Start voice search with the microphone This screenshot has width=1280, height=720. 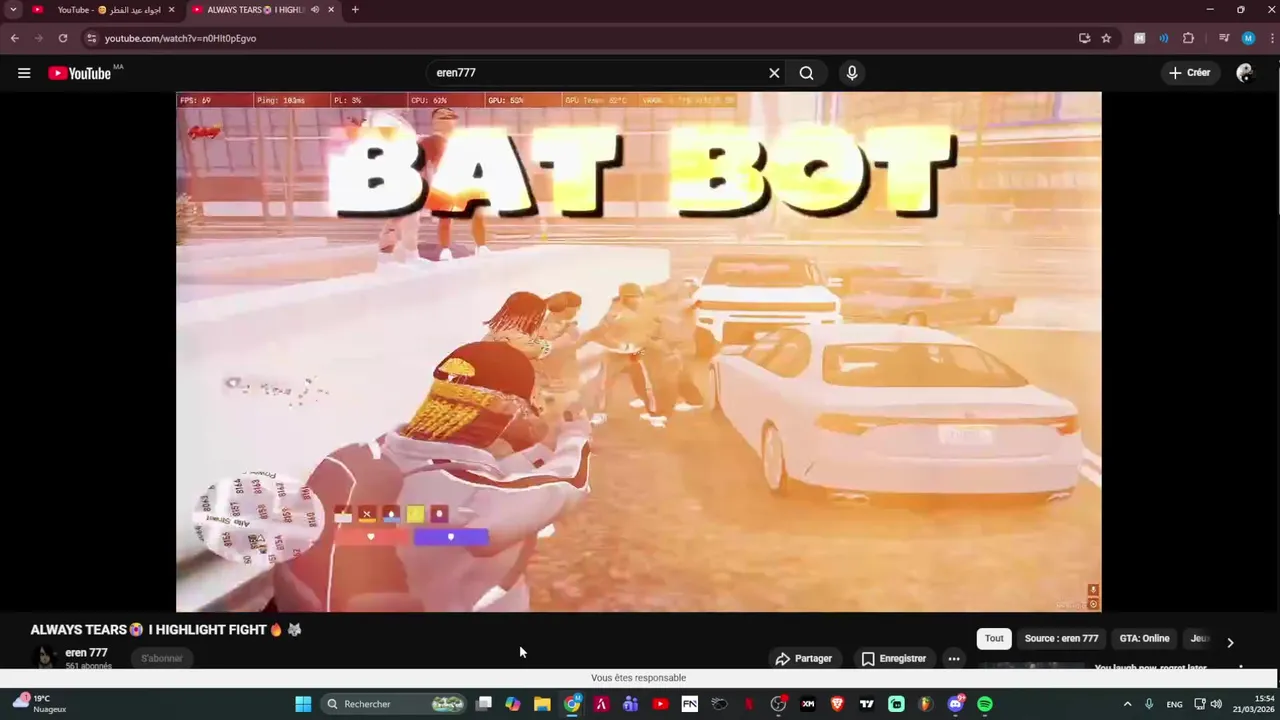pos(852,73)
